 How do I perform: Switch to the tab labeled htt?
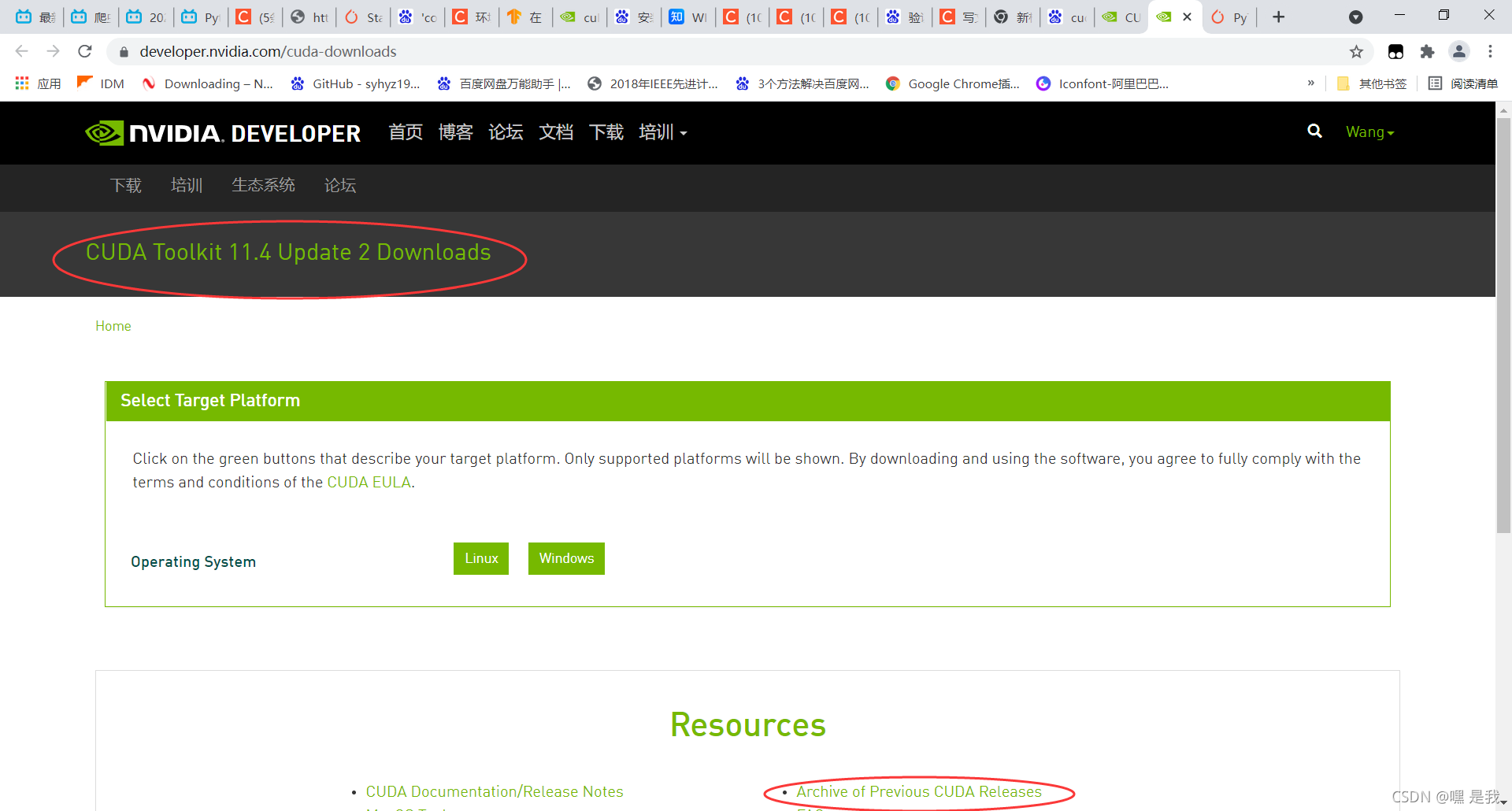(x=309, y=17)
